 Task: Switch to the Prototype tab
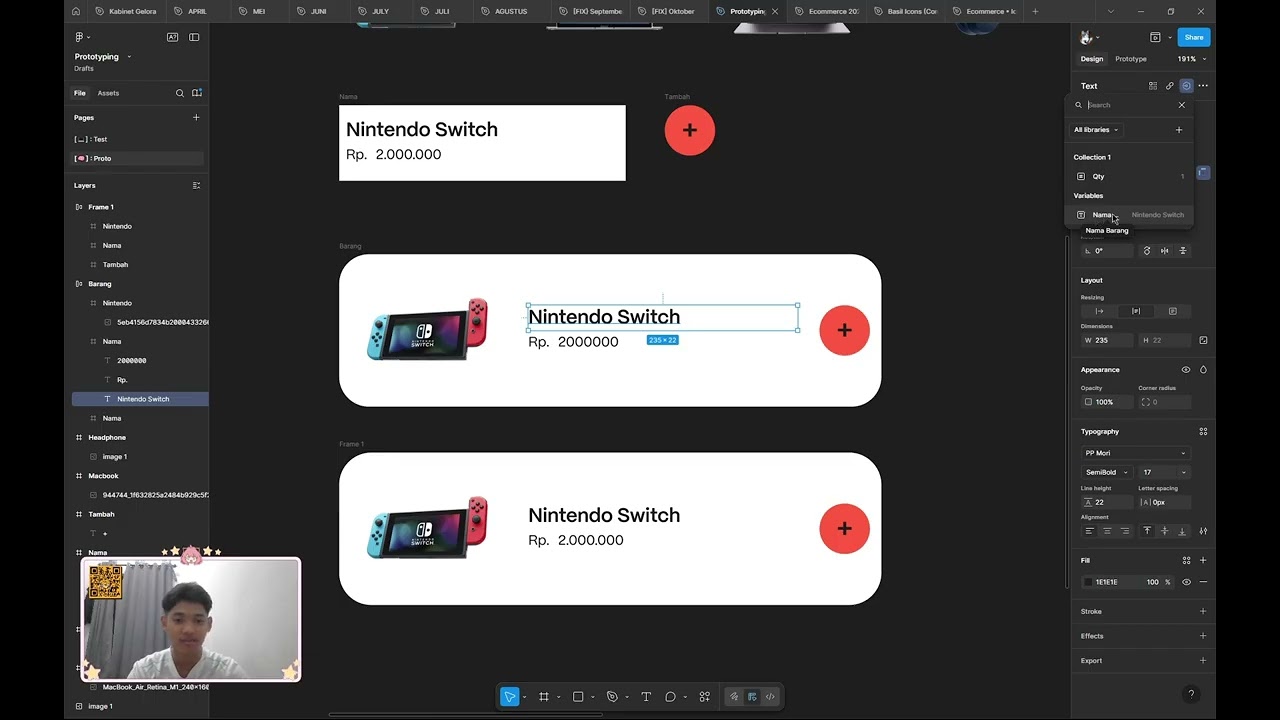1131,59
